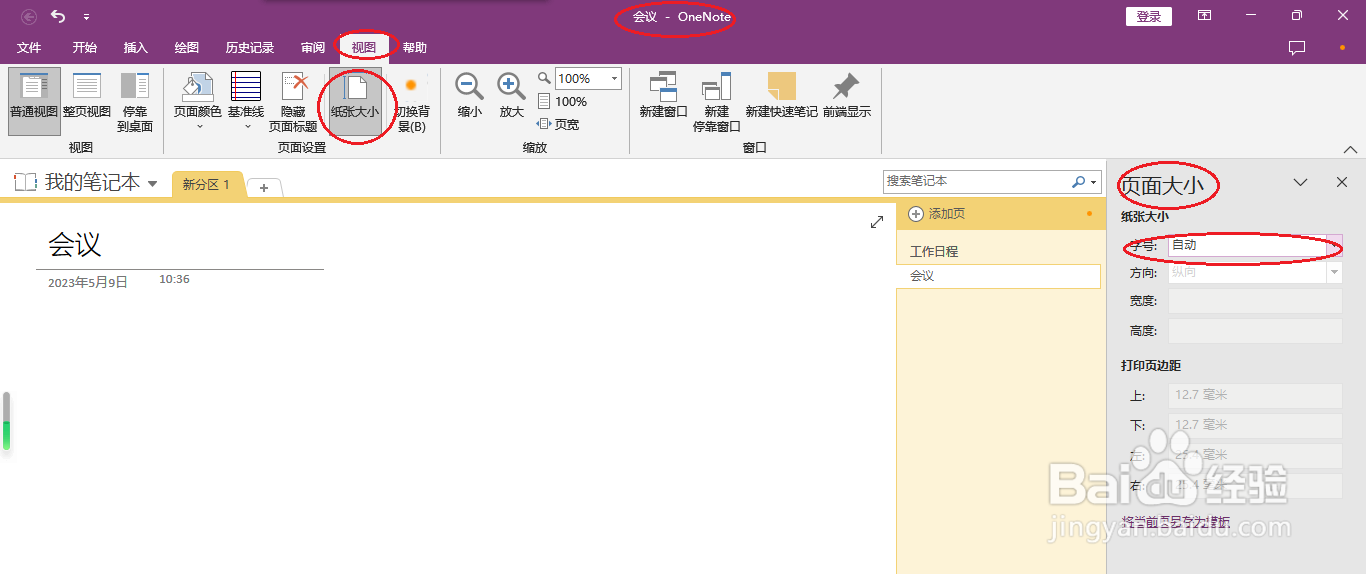Click the page time 10:36
This screenshot has height=574, width=1366.
click(x=174, y=279)
